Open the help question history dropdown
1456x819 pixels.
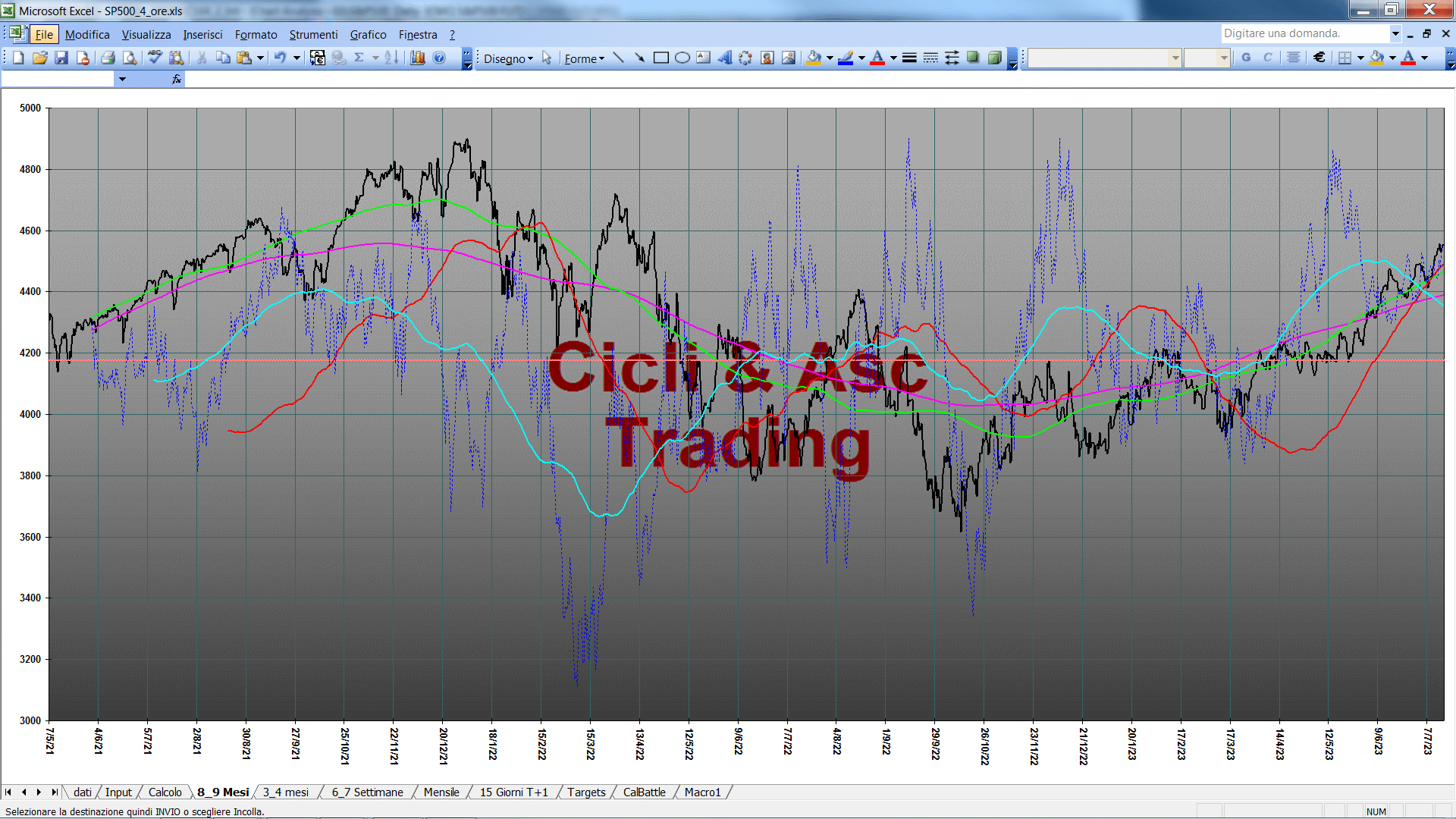(1395, 33)
